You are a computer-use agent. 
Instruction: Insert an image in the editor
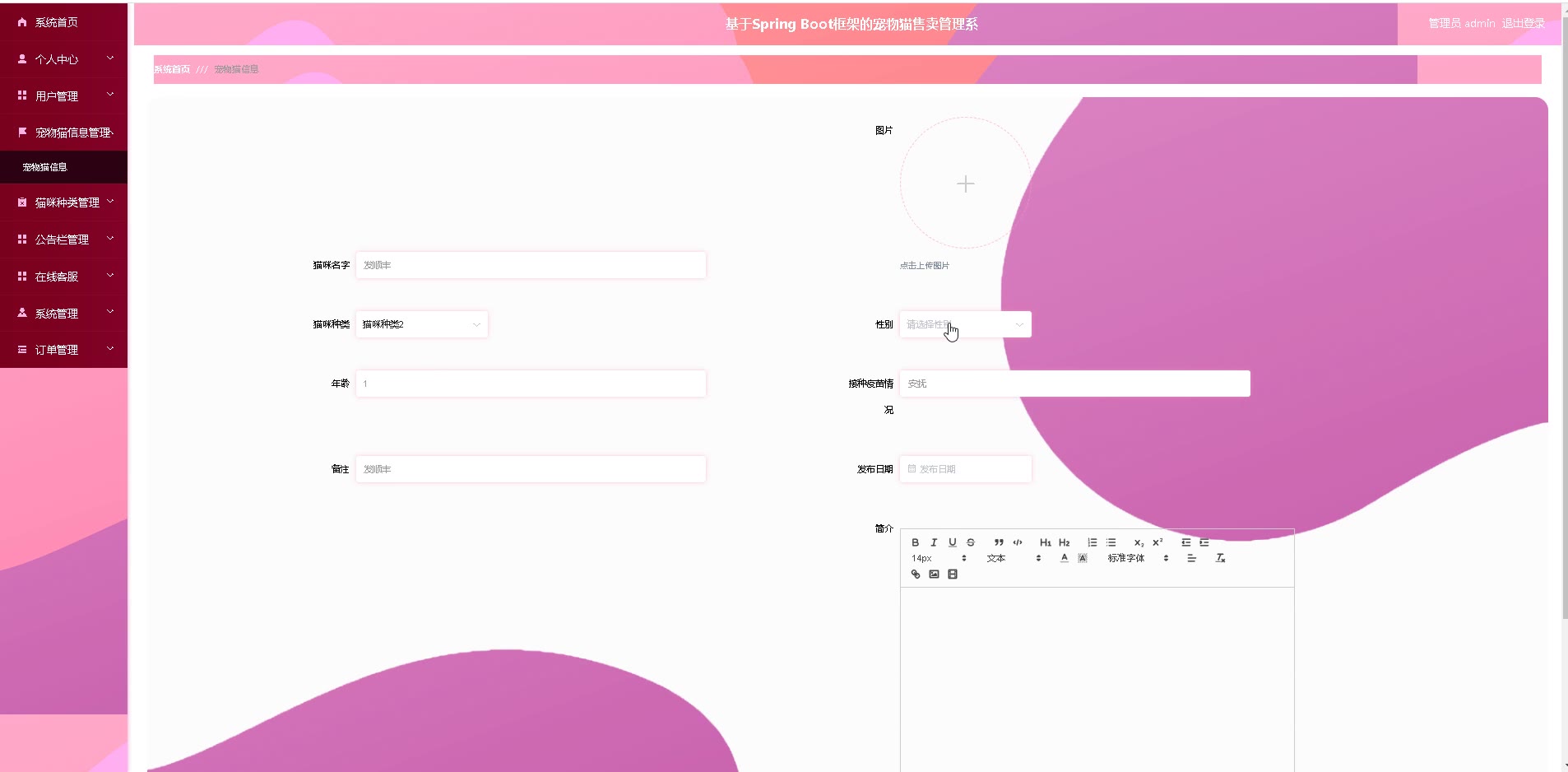935,574
